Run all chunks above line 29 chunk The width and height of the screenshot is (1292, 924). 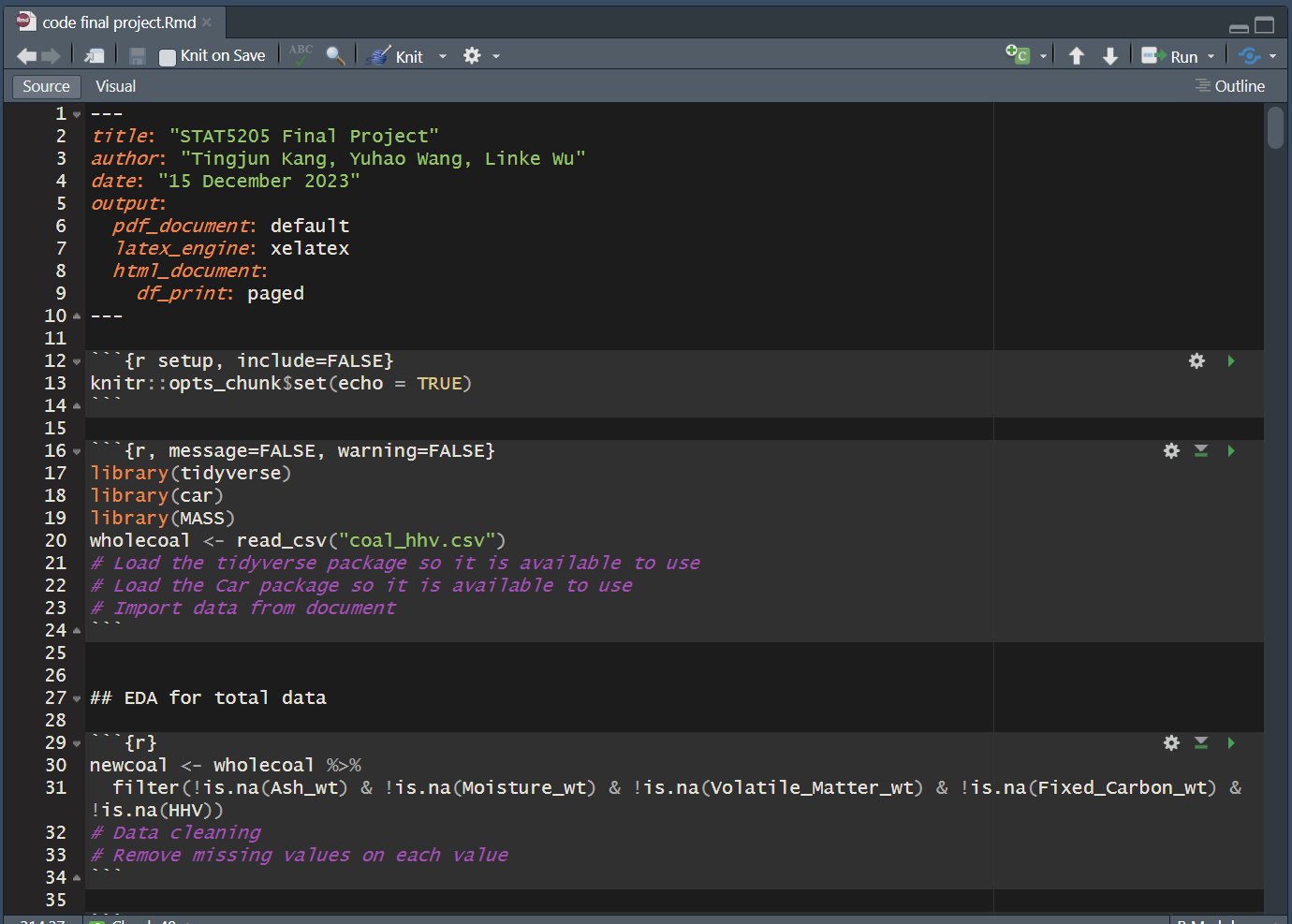pos(1201,742)
